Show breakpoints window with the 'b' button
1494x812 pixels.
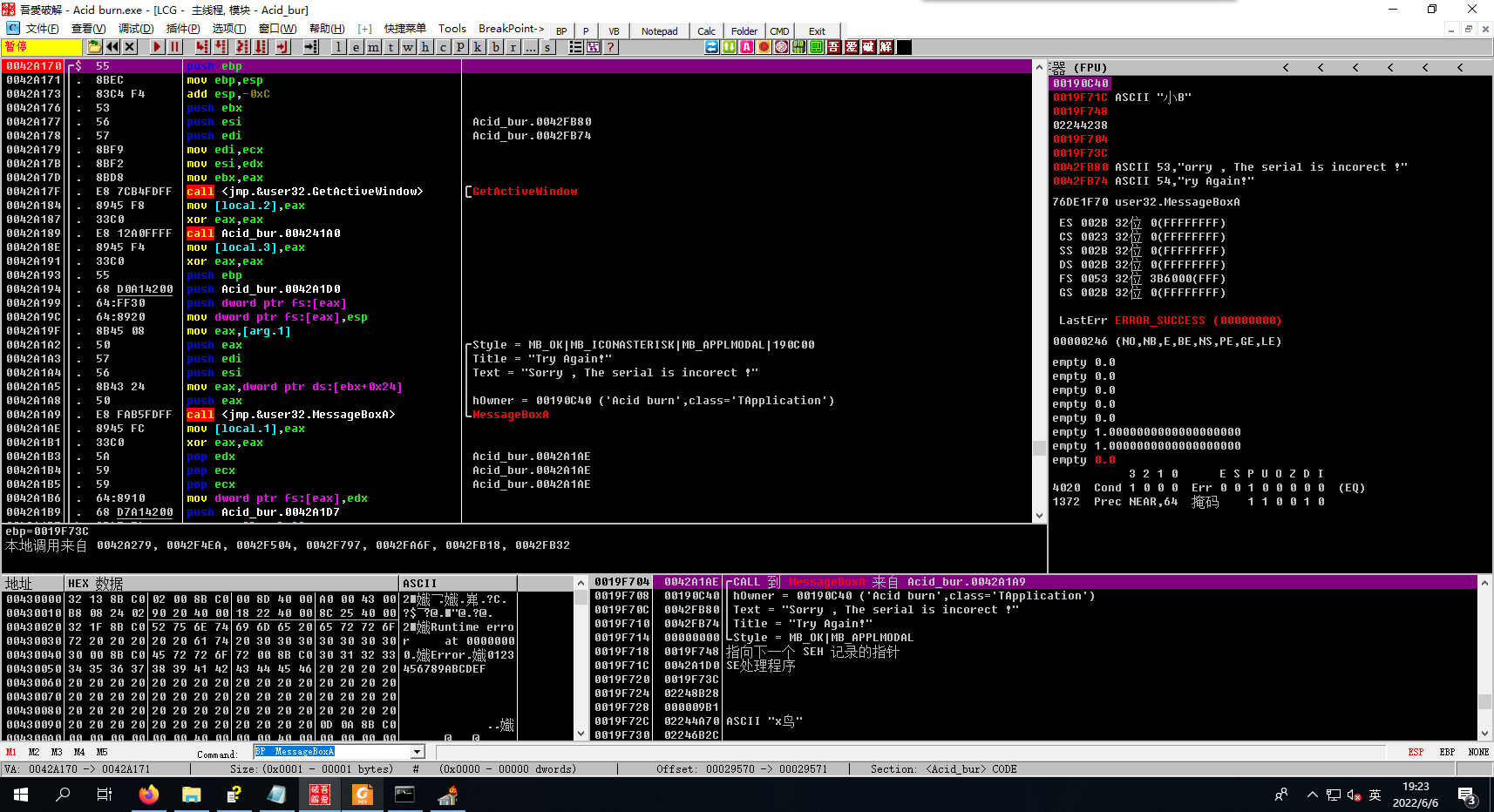point(495,47)
